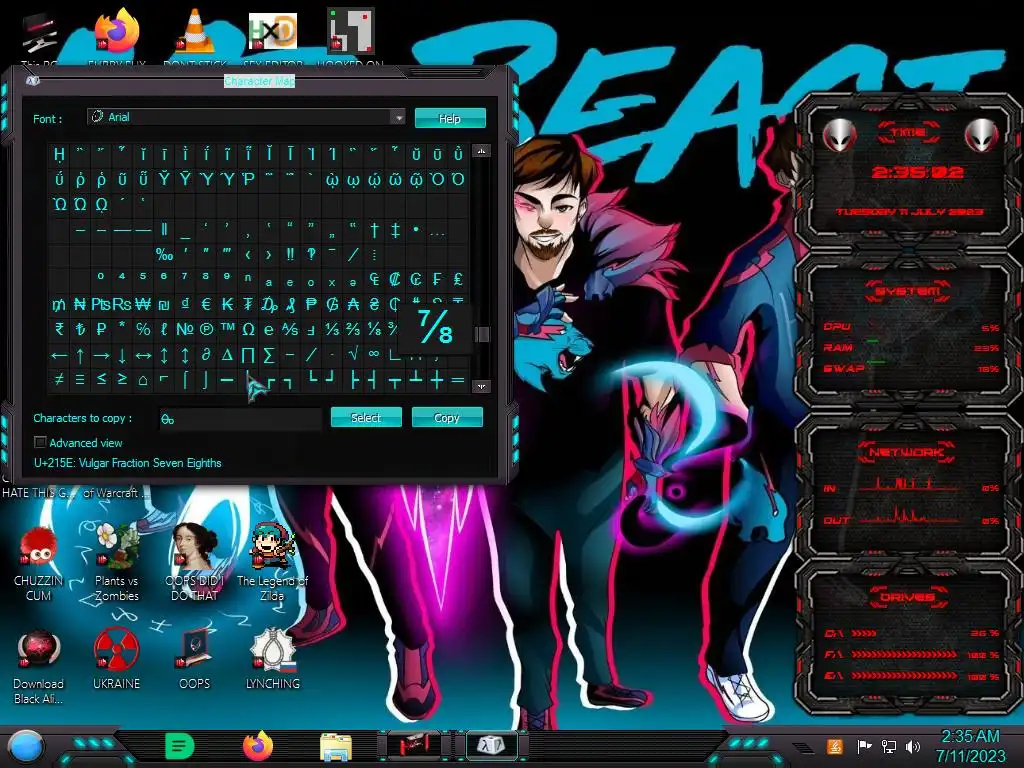
Task: Click the Select button
Action: pyautogui.click(x=366, y=417)
